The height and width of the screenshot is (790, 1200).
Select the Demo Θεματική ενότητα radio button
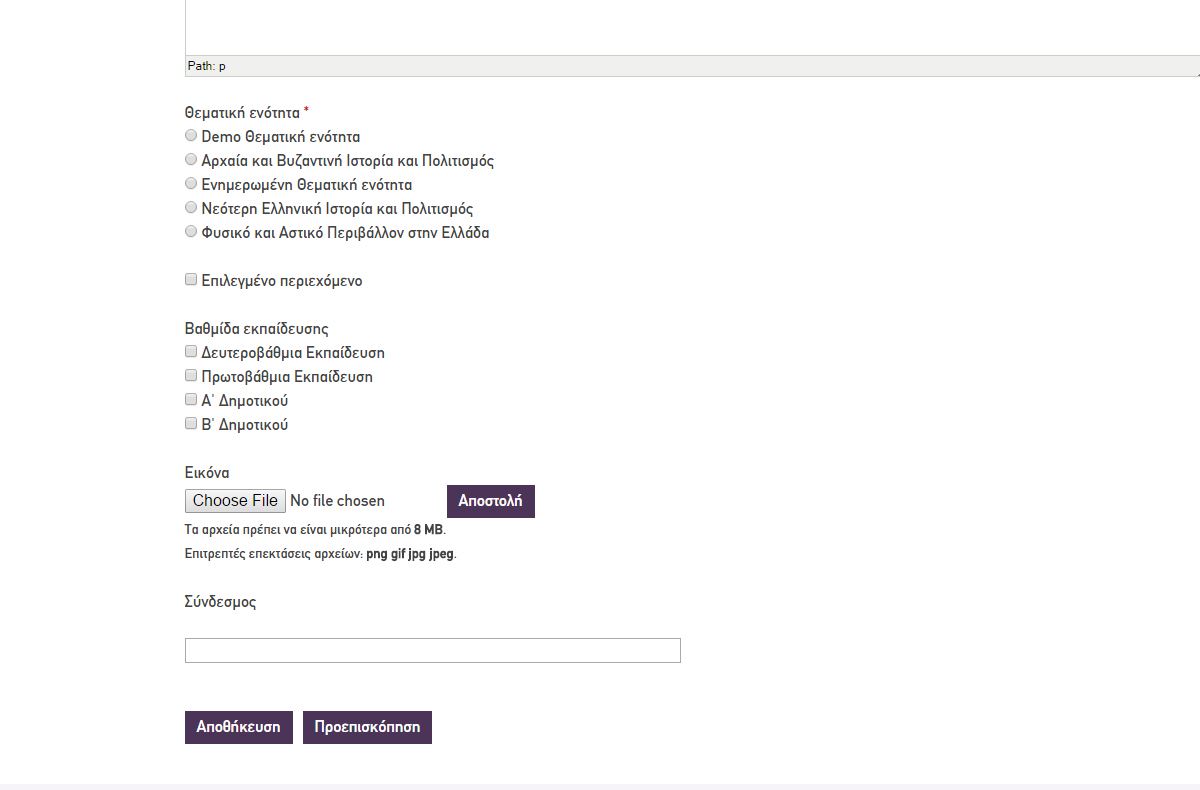(191, 136)
